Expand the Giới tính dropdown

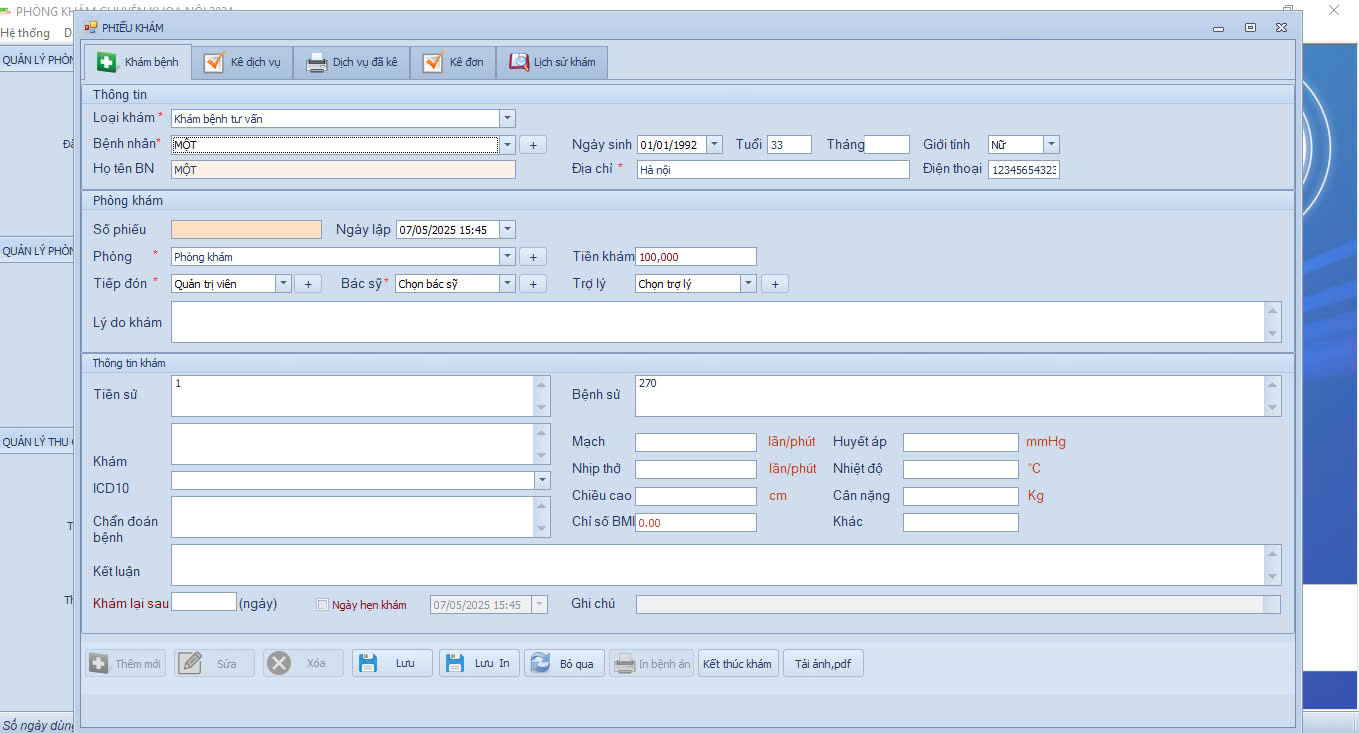pyautogui.click(x=1051, y=144)
